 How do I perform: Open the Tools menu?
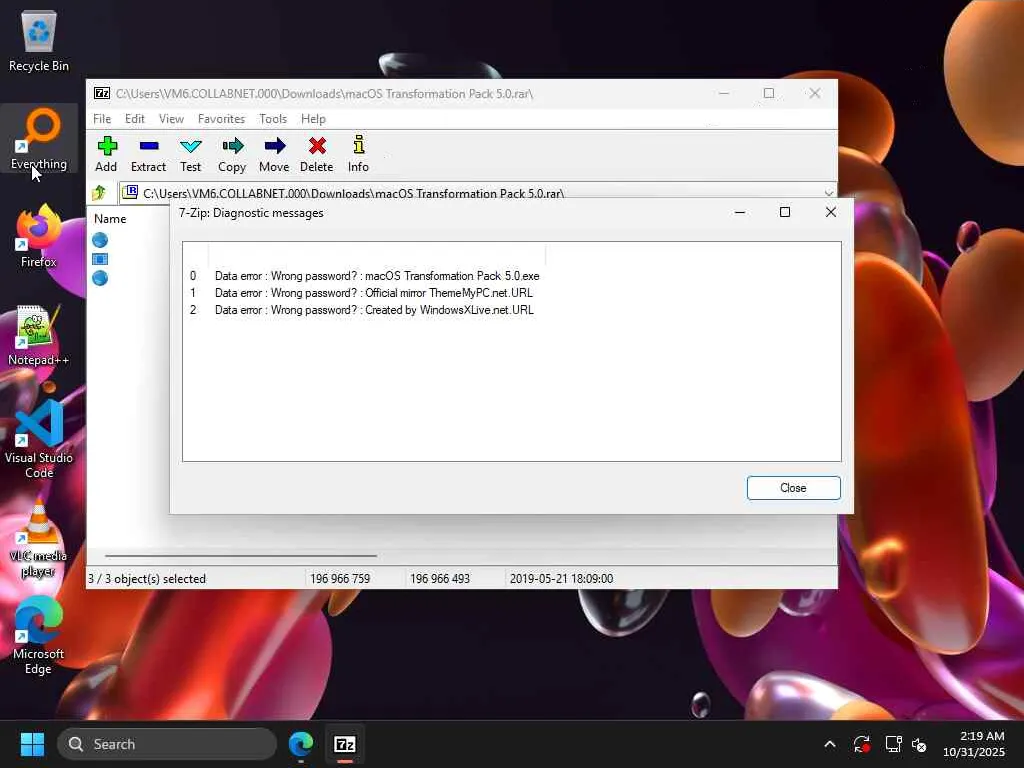point(273,119)
